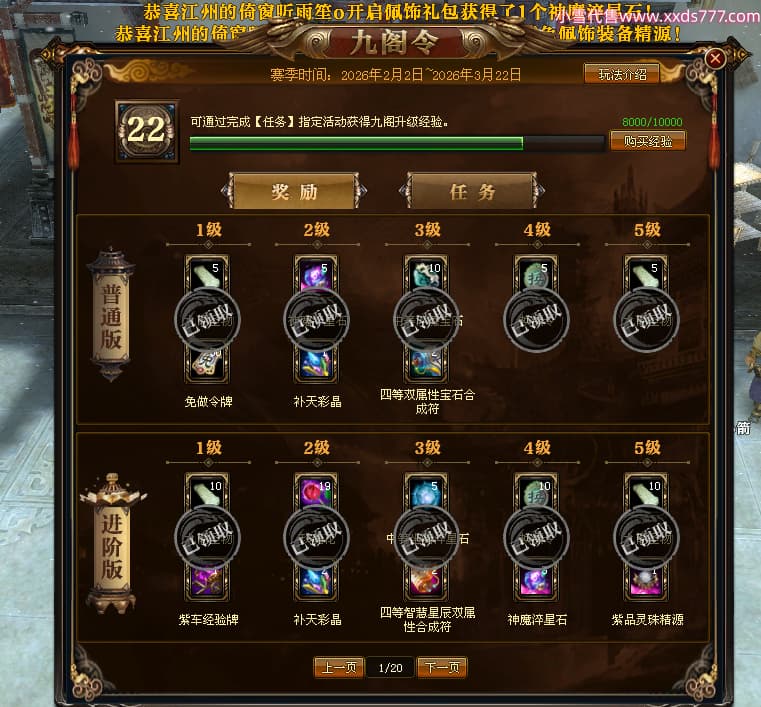The width and height of the screenshot is (761, 707).
Task: Click the top jade item in 普通版 level 4
Action: (x=536, y=274)
